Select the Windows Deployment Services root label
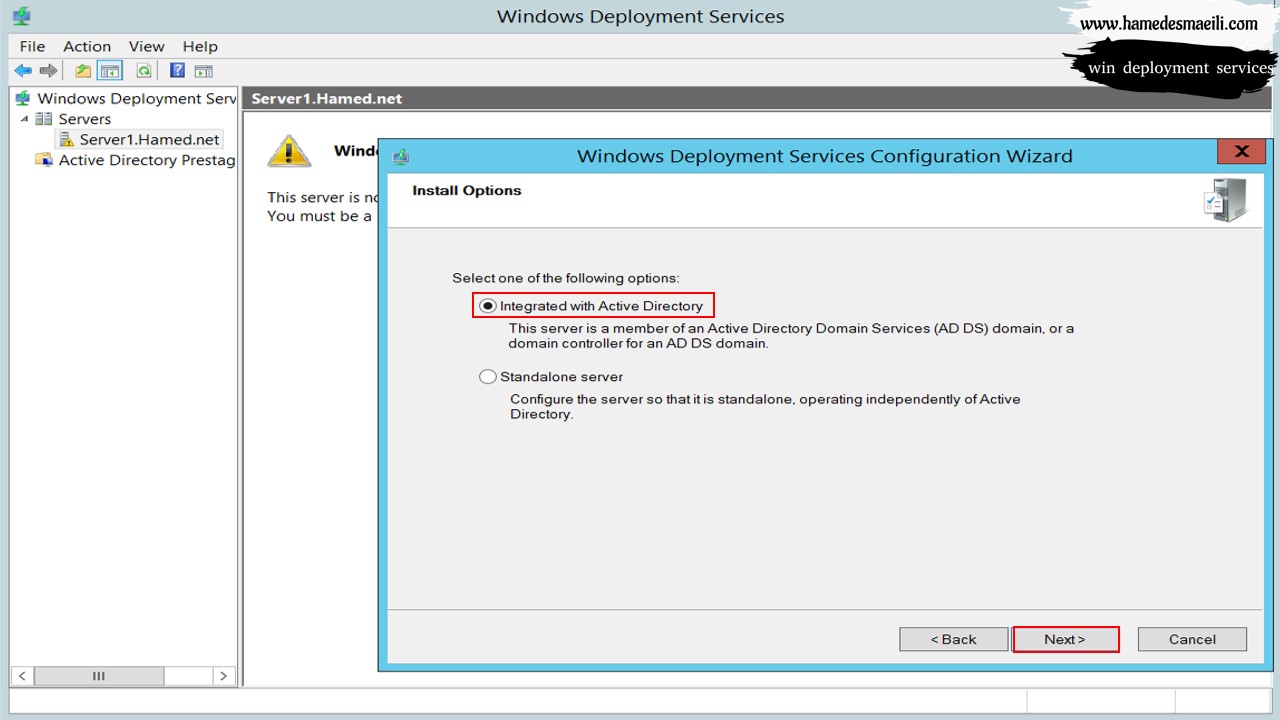The height and width of the screenshot is (720, 1280). pos(137,98)
